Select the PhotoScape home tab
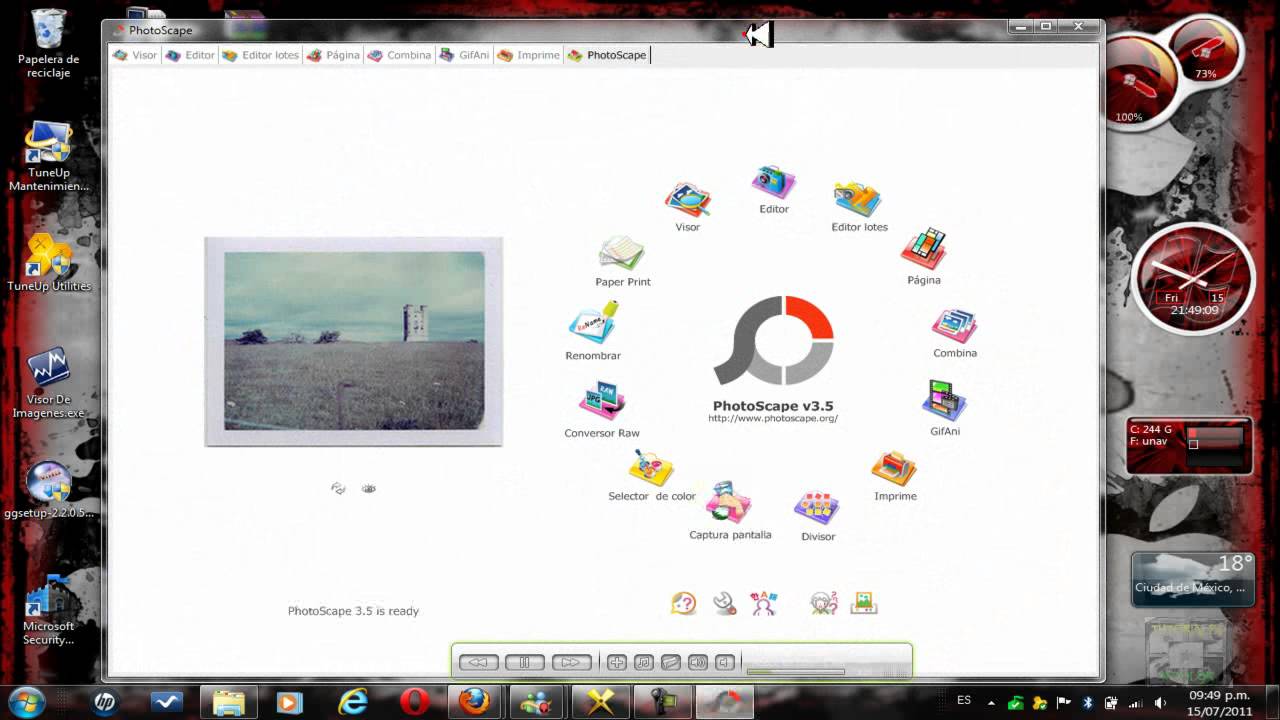This screenshot has height=720, width=1280. click(x=607, y=55)
